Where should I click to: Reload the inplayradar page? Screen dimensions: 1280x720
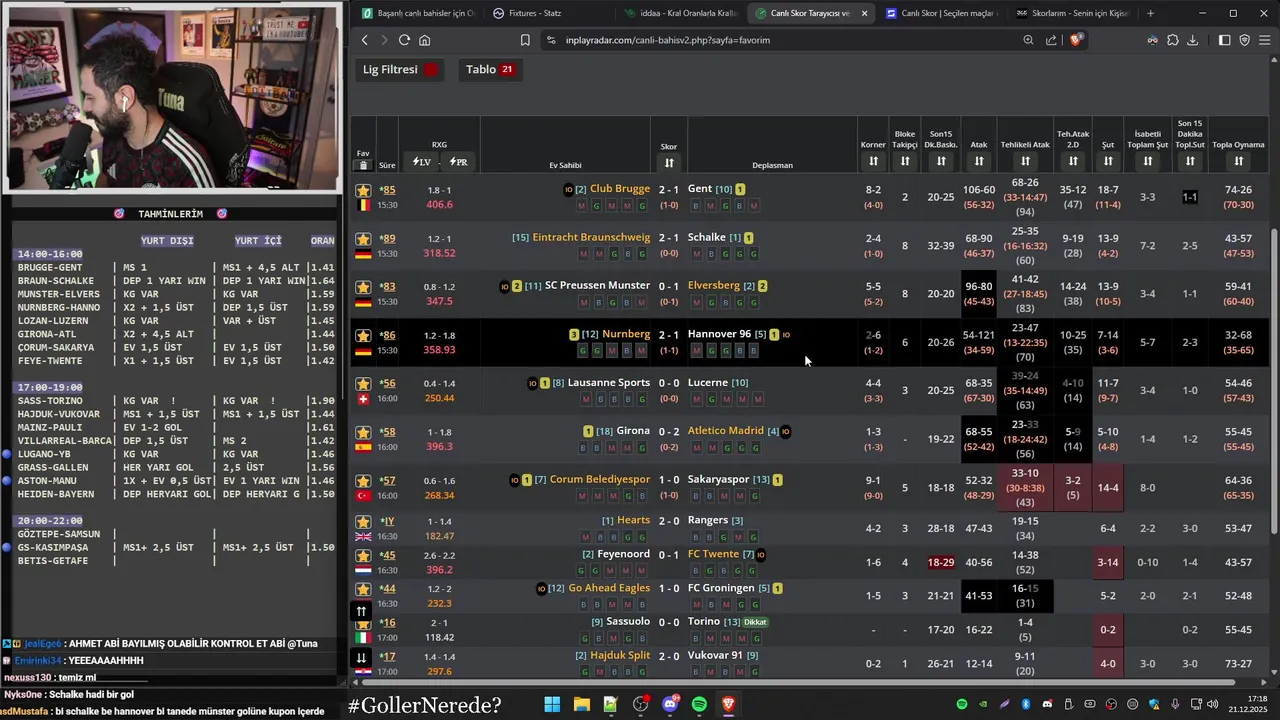click(x=404, y=40)
